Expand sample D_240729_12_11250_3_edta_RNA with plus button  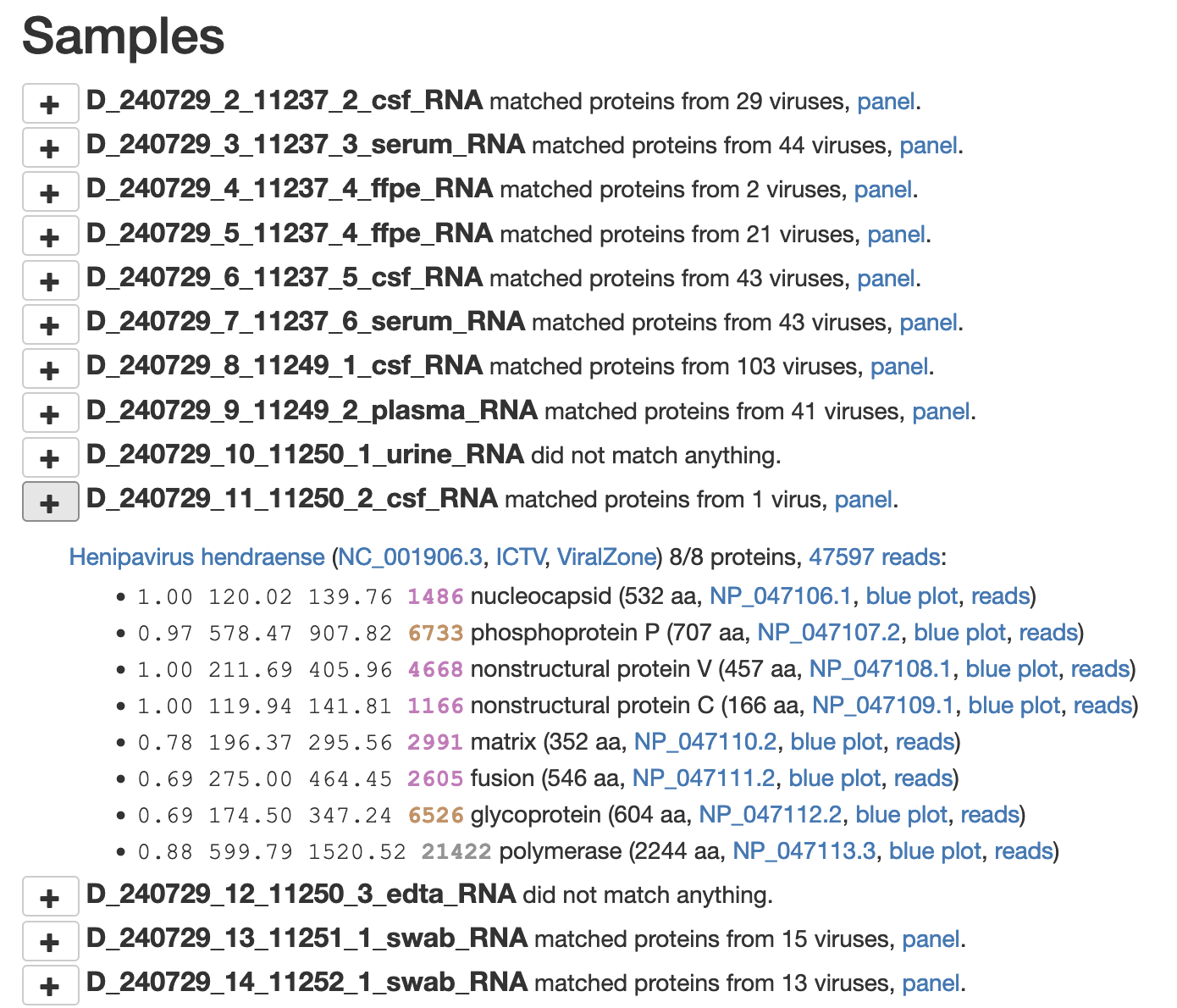point(50,898)
